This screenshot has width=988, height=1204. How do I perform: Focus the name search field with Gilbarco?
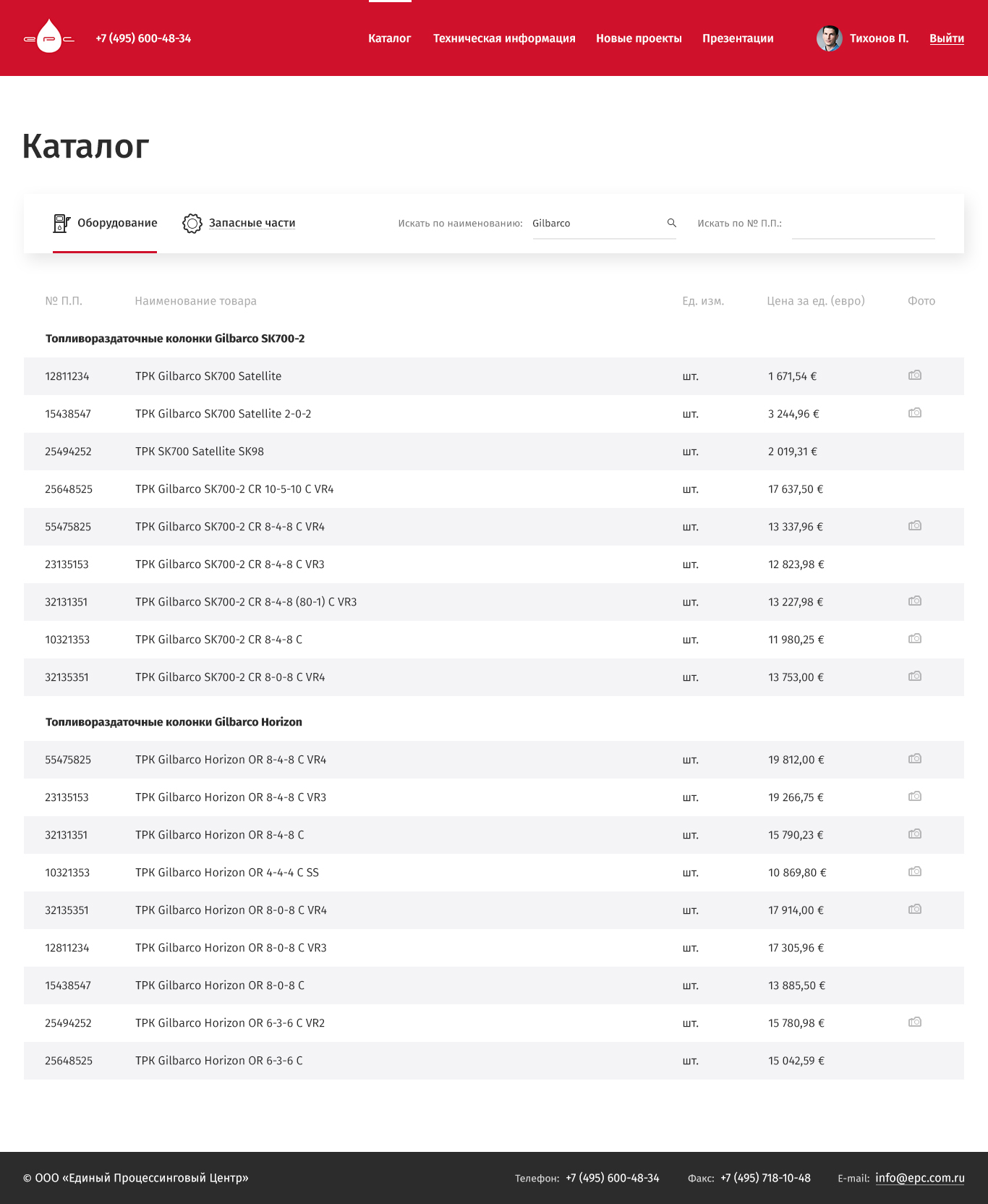point(597,224)
